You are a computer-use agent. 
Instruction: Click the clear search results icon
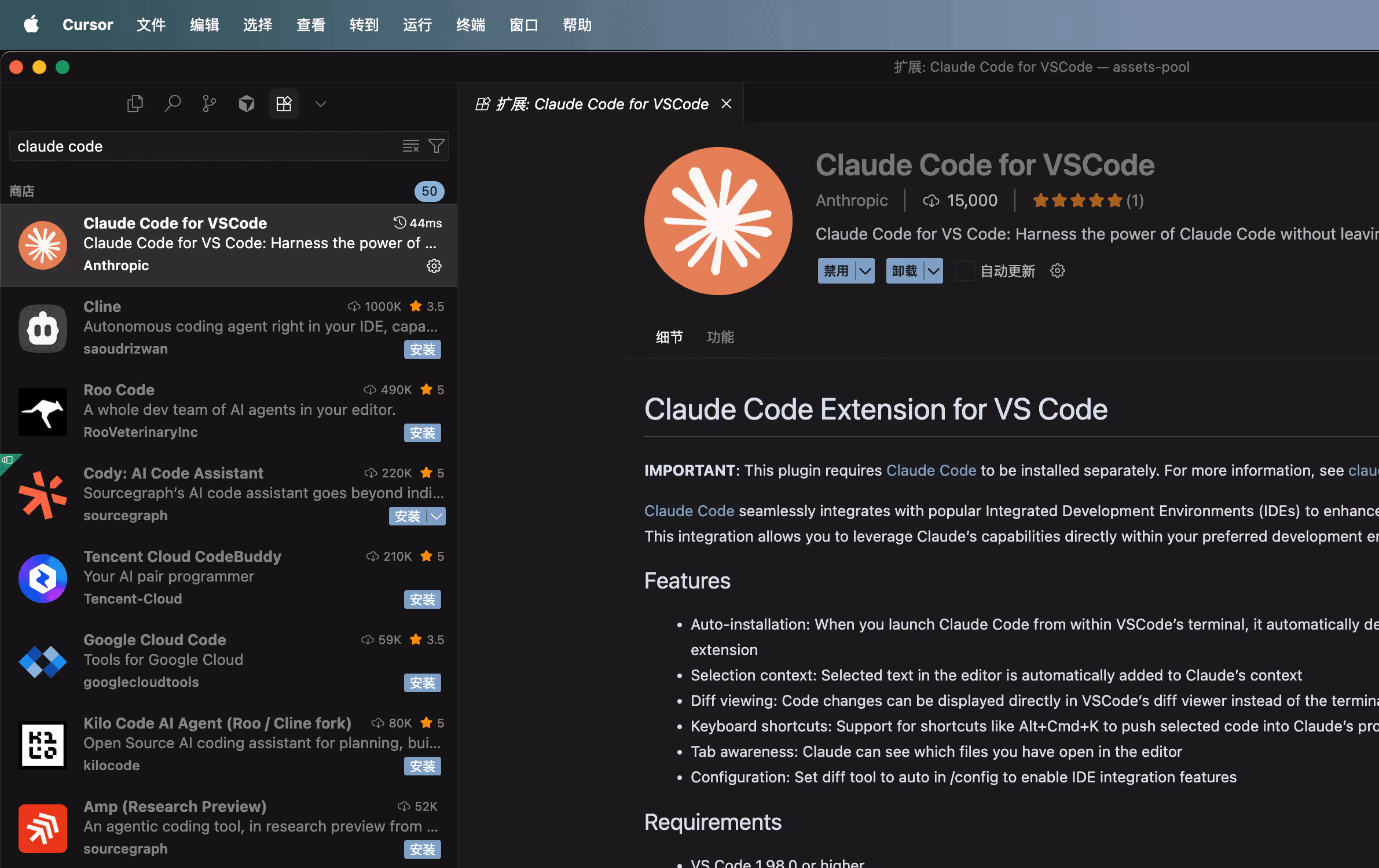(410, 146)
